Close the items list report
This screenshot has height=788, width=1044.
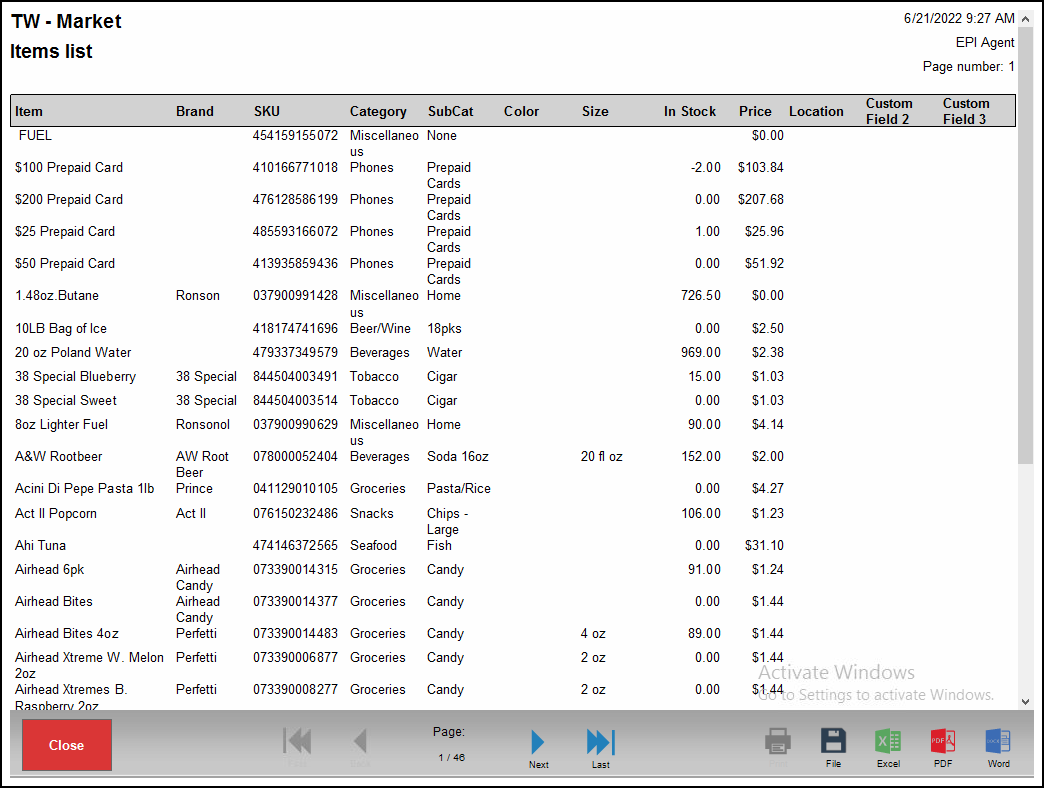pyautogui.click(x=67, y=745)
